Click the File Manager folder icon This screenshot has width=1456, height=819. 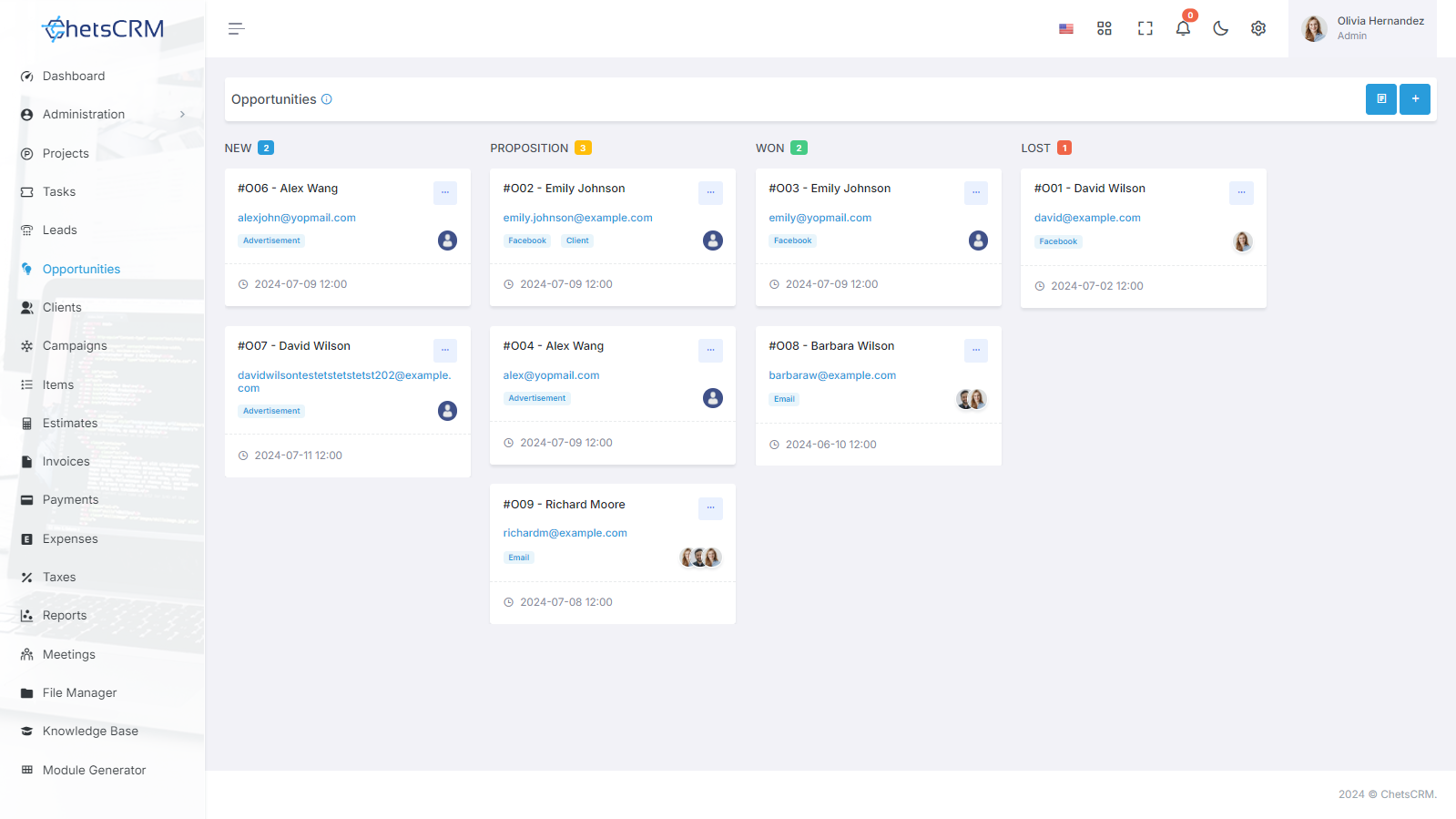[x=26, y=693]
